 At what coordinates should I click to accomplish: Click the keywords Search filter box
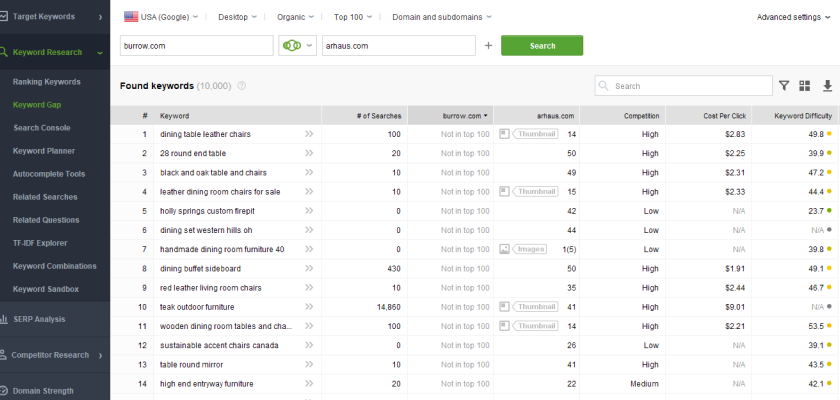tap(683, 86)
